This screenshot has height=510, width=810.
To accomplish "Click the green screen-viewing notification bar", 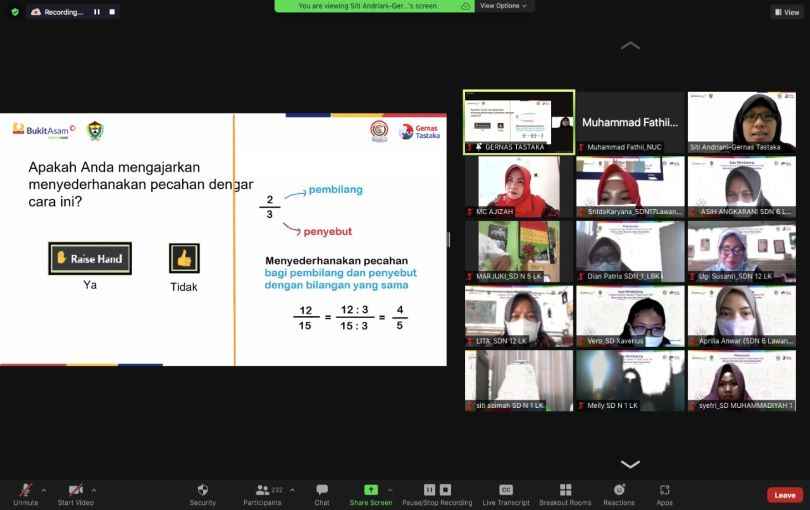I will [374, 6].
